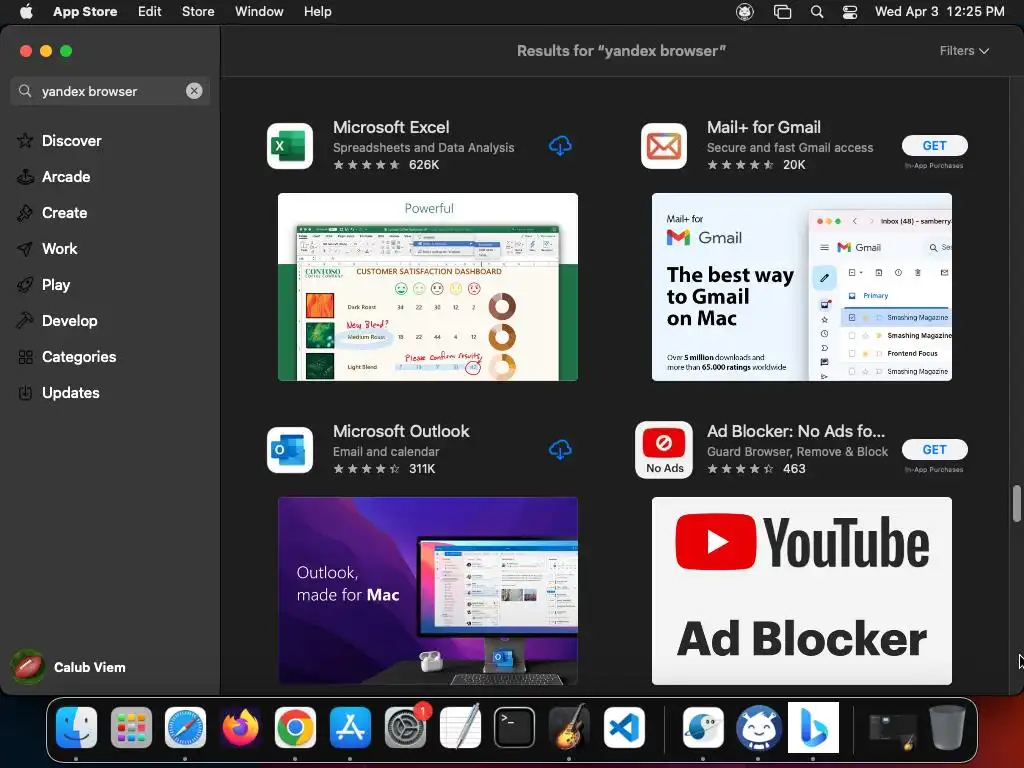Image resolution: width=1024 pixels, height=768 pixels.
Task: Open Spotlight search in menu bar
Action: click(816, 12)
